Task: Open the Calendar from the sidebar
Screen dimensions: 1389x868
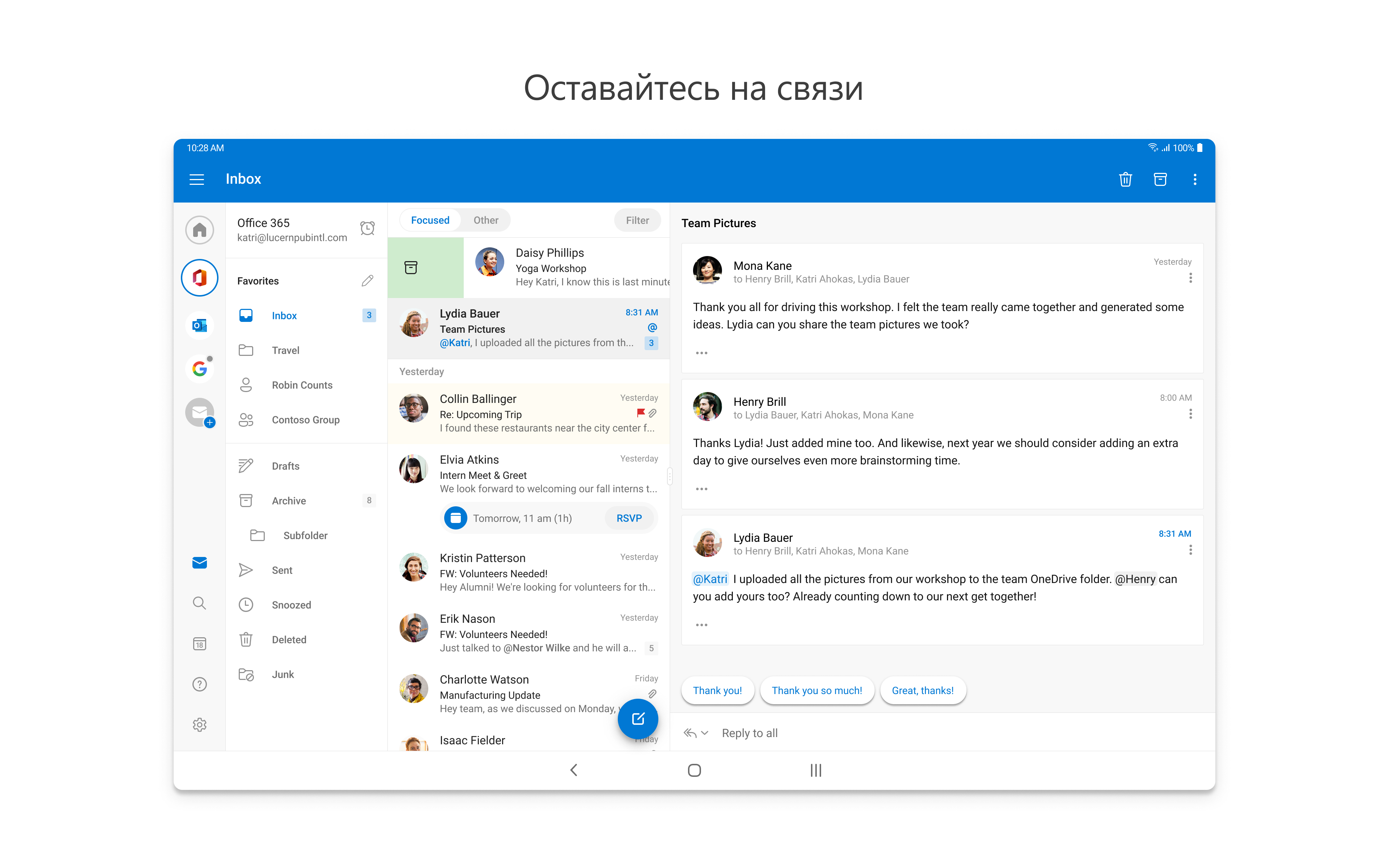Action: [x=199, y=643]
